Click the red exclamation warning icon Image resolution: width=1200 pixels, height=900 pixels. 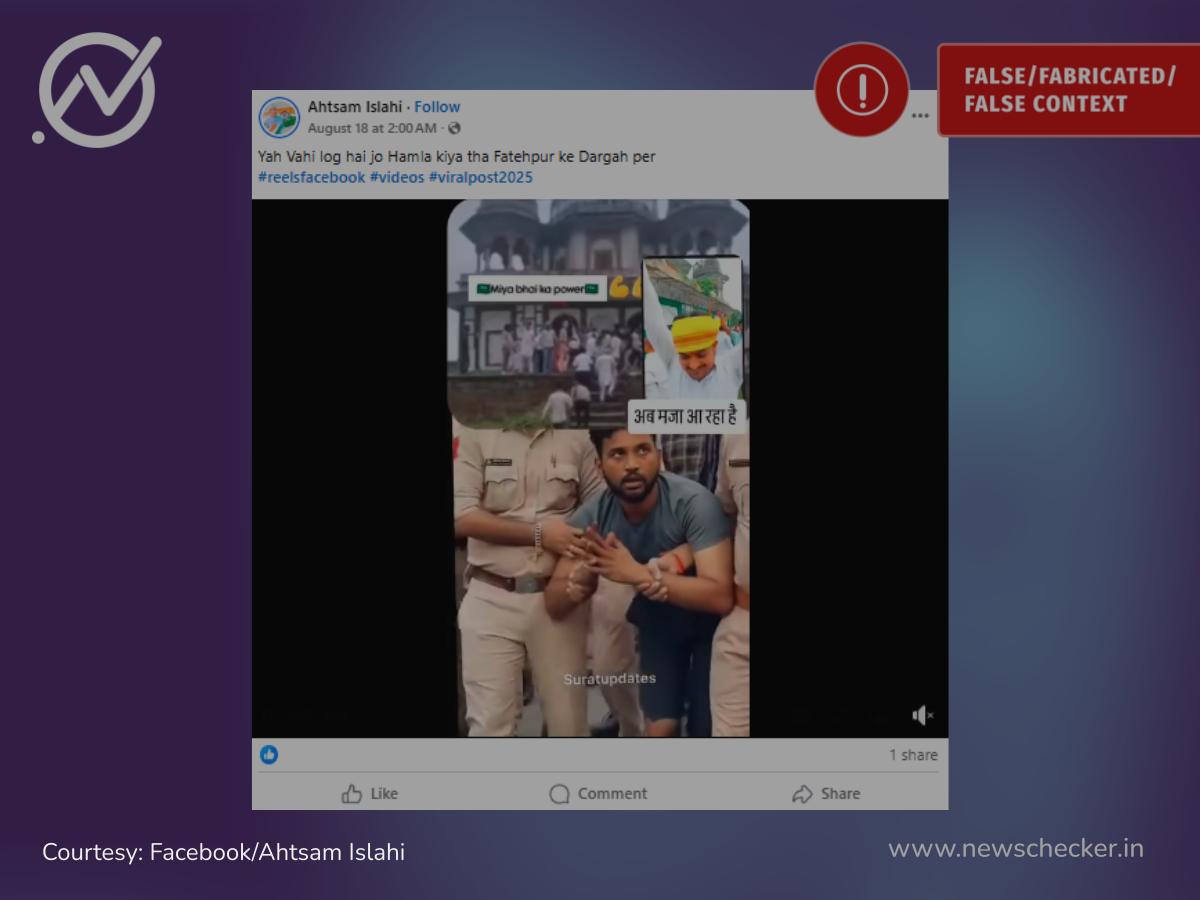click(861, 90)
